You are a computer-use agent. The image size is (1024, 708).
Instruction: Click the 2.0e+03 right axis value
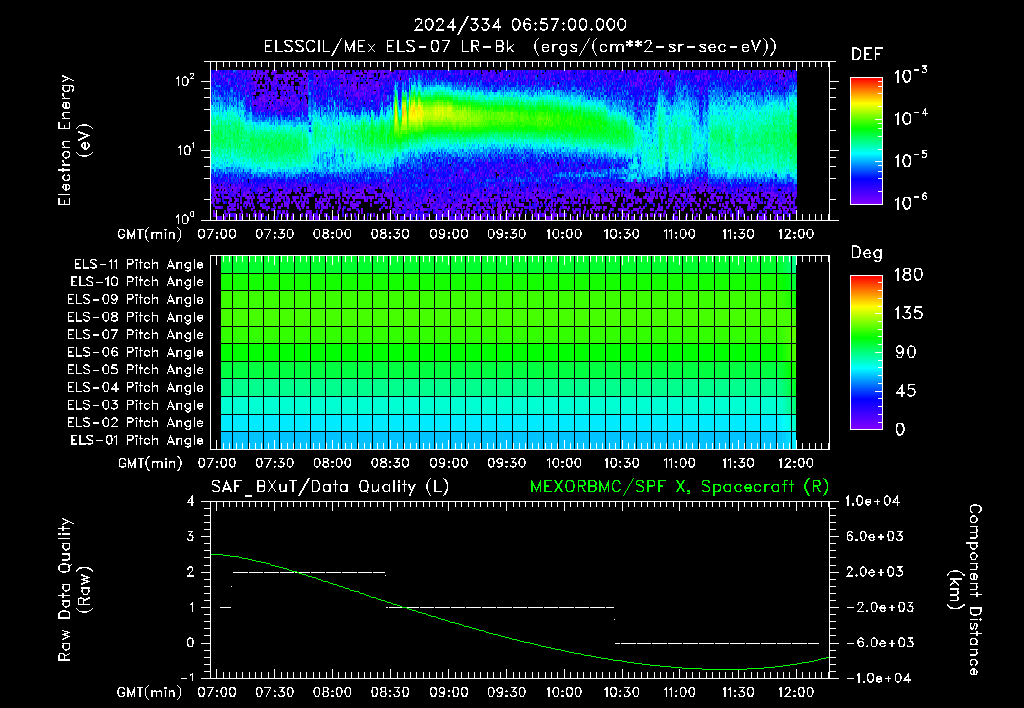pos(875,572)
